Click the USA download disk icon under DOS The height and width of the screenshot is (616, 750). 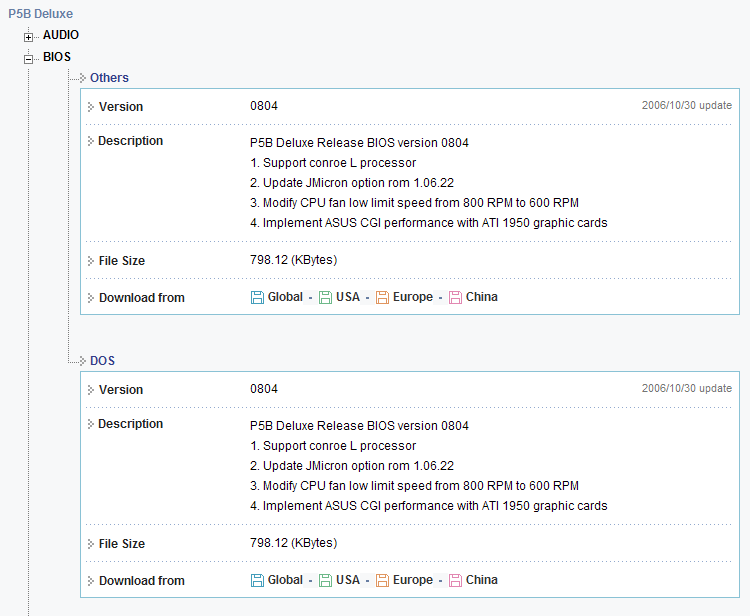(x=325, y=581)
